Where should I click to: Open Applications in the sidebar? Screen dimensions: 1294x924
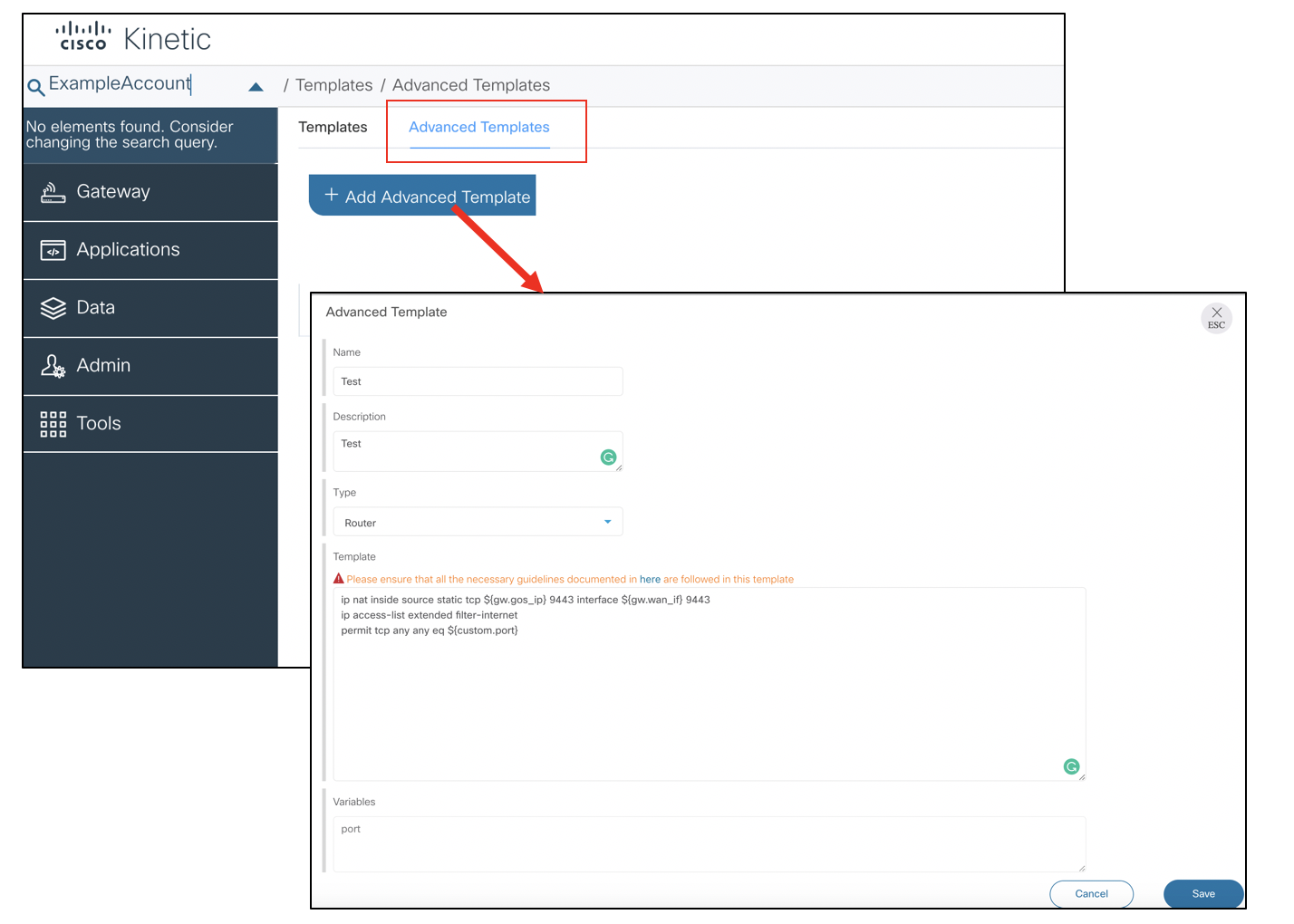[x=150, y=250]
